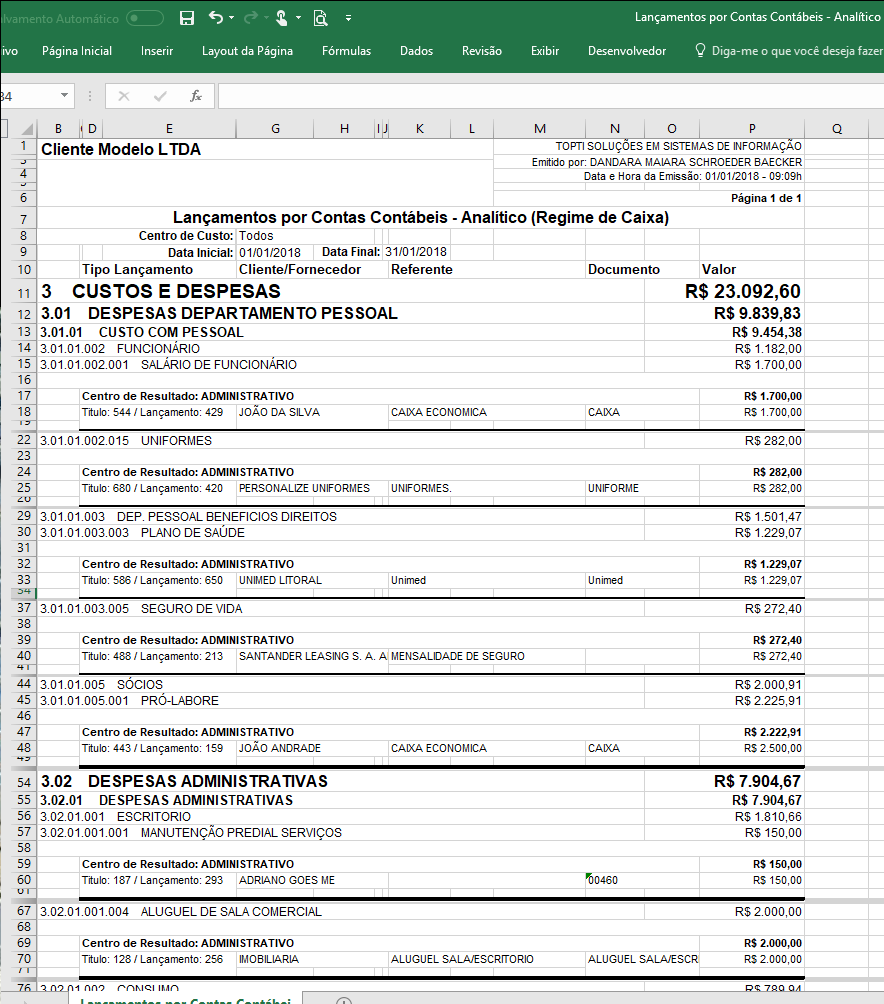Click the report title 'Lançamentos por Contas Contábeis - Analítico (Regime de Caixa)'

point(421,218)
